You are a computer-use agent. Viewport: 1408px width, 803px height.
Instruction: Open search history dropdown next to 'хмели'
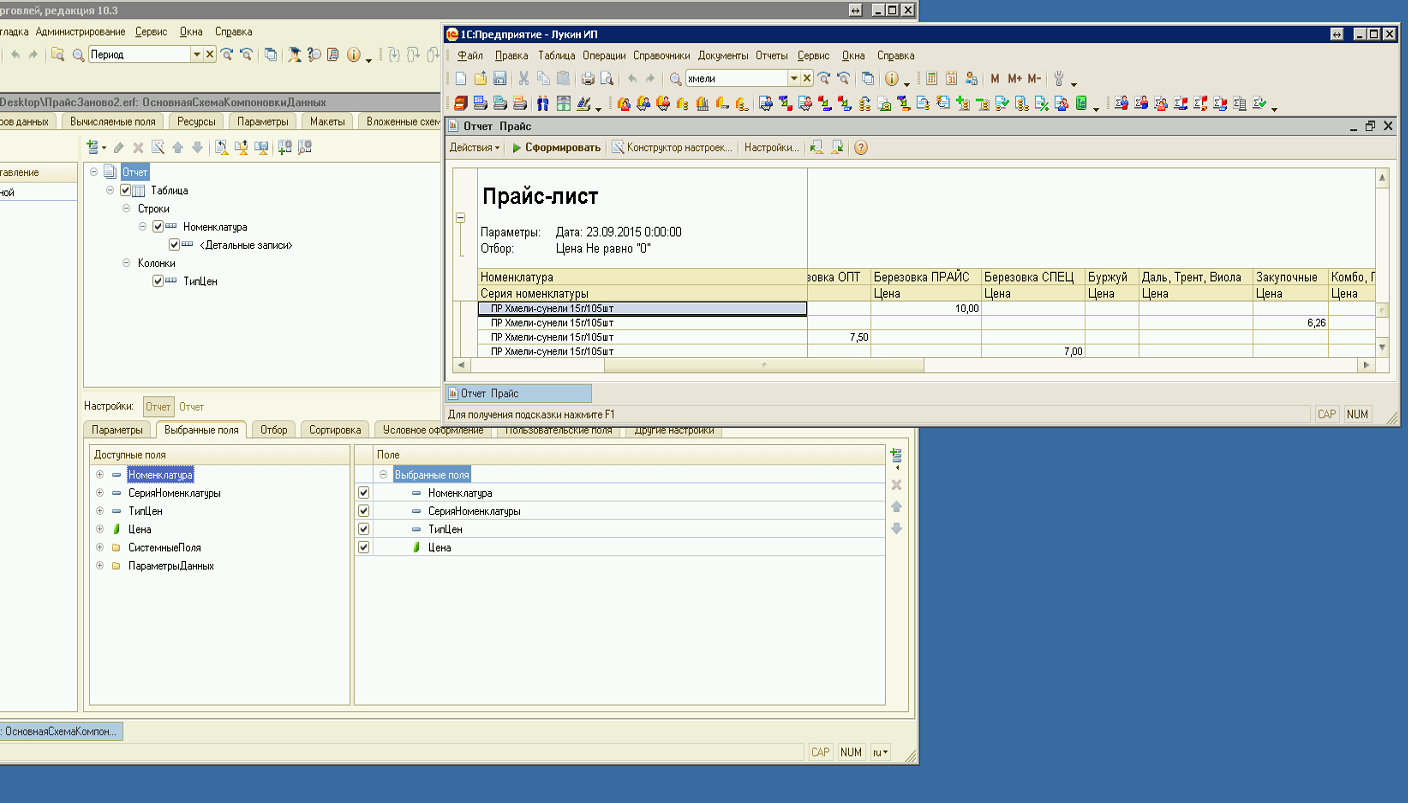pos(794,79)
